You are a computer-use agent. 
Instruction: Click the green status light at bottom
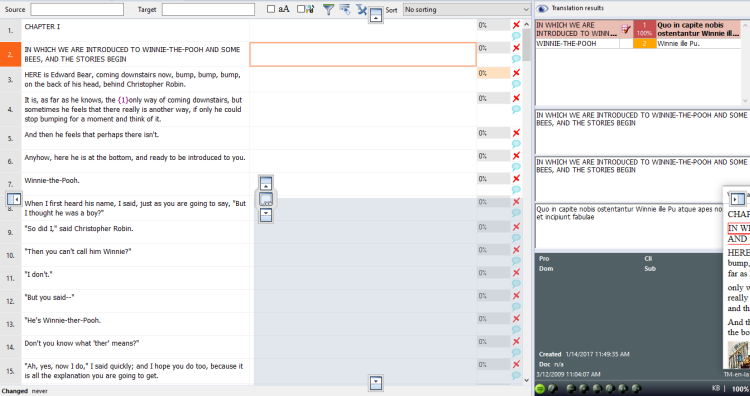[x=540, y=388]
